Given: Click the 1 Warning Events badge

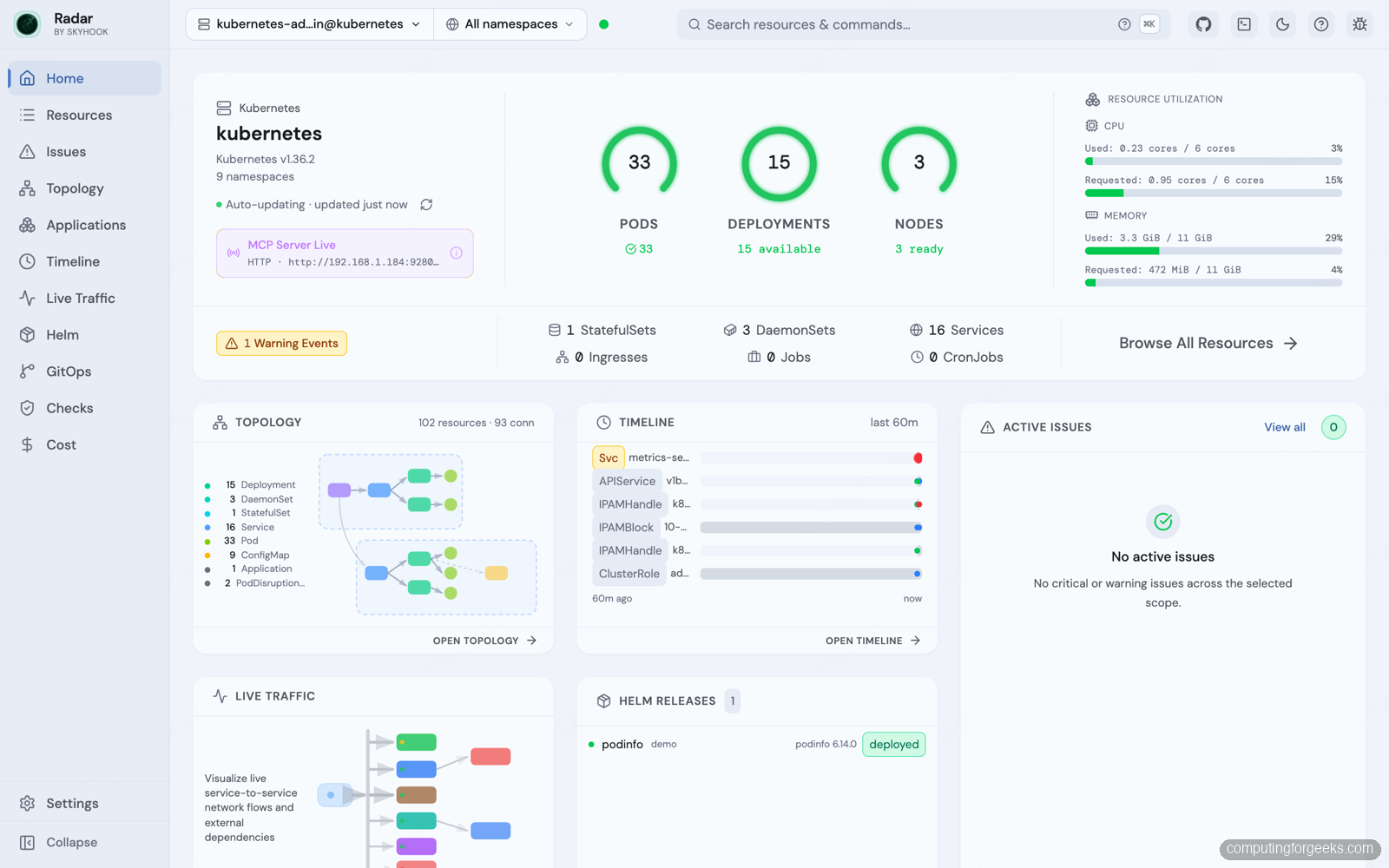Looking at the screenshot, I should pos(281,344).
